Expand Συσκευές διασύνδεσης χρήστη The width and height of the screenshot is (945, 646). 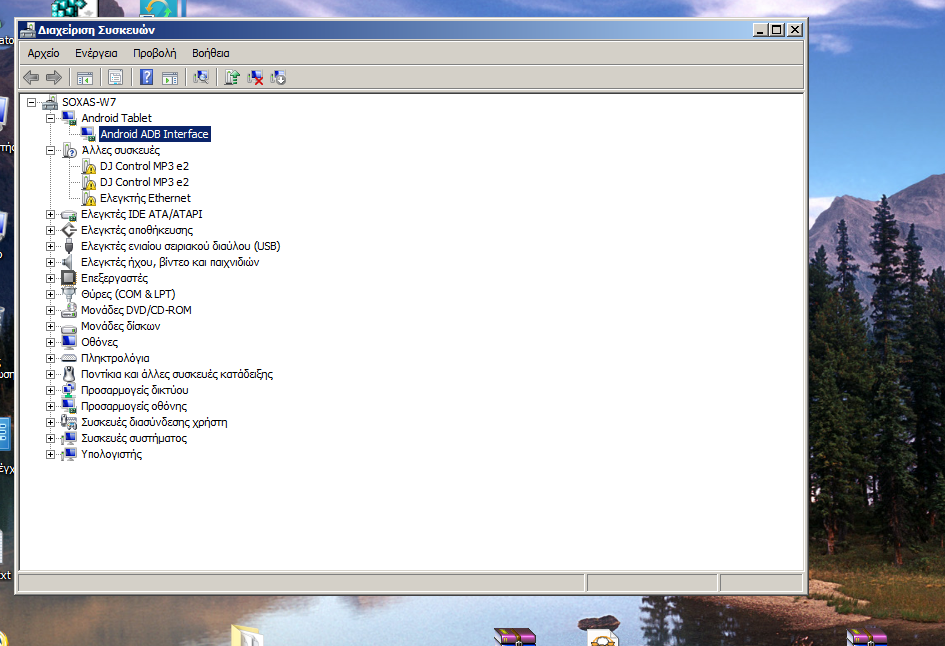click(51, 422)
